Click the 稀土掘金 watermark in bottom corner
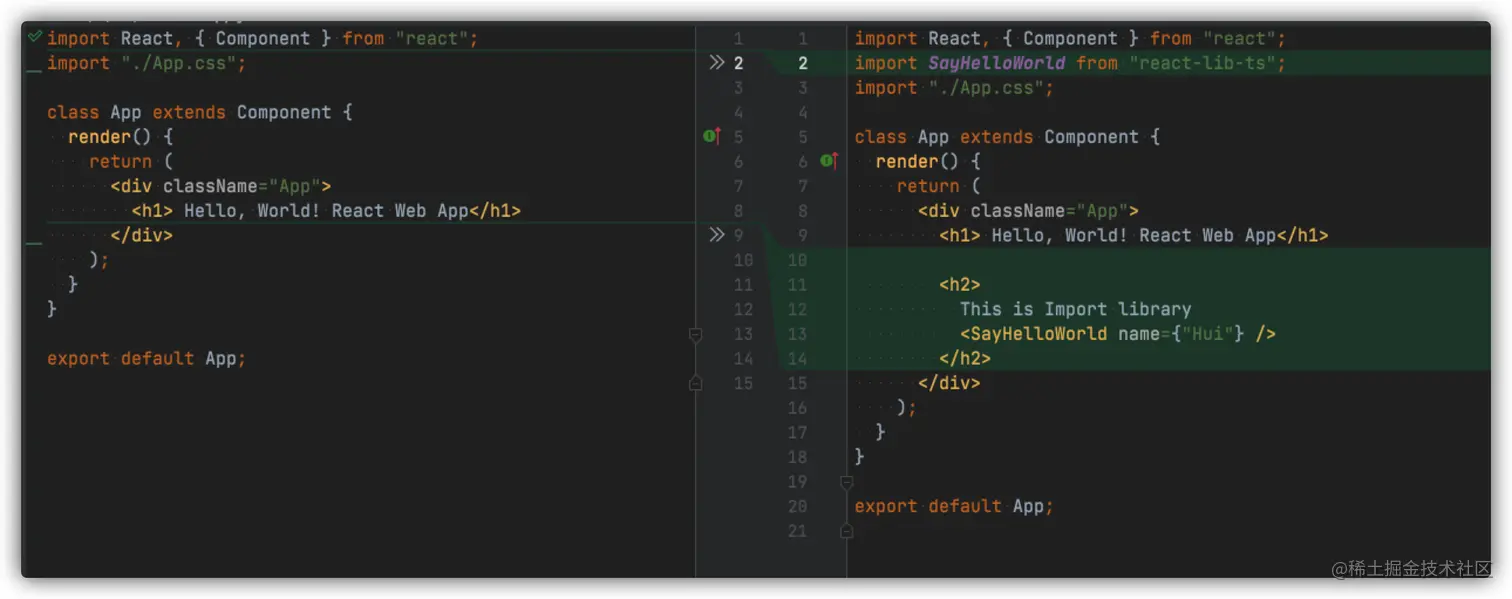 point(1410,566)
